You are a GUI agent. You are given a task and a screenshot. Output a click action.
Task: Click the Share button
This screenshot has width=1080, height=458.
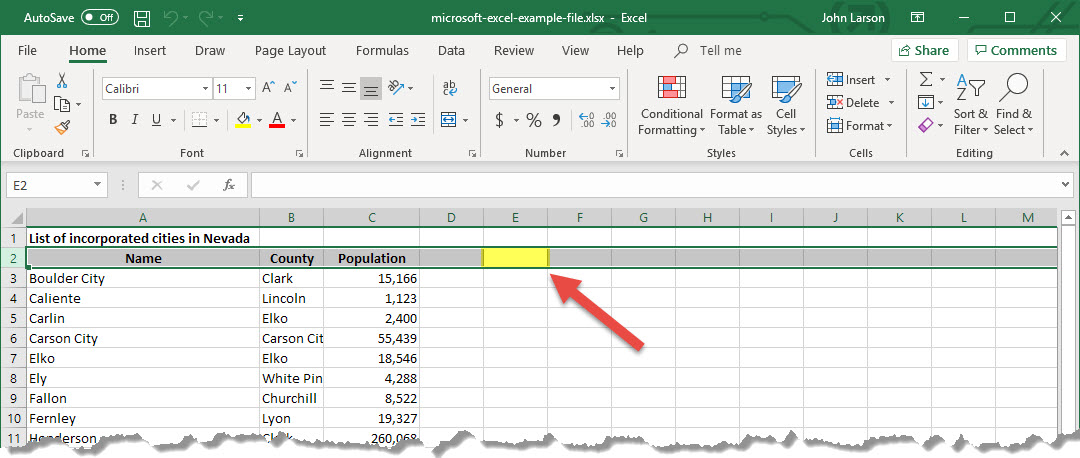pyautogui.click(x=924, y=51)
